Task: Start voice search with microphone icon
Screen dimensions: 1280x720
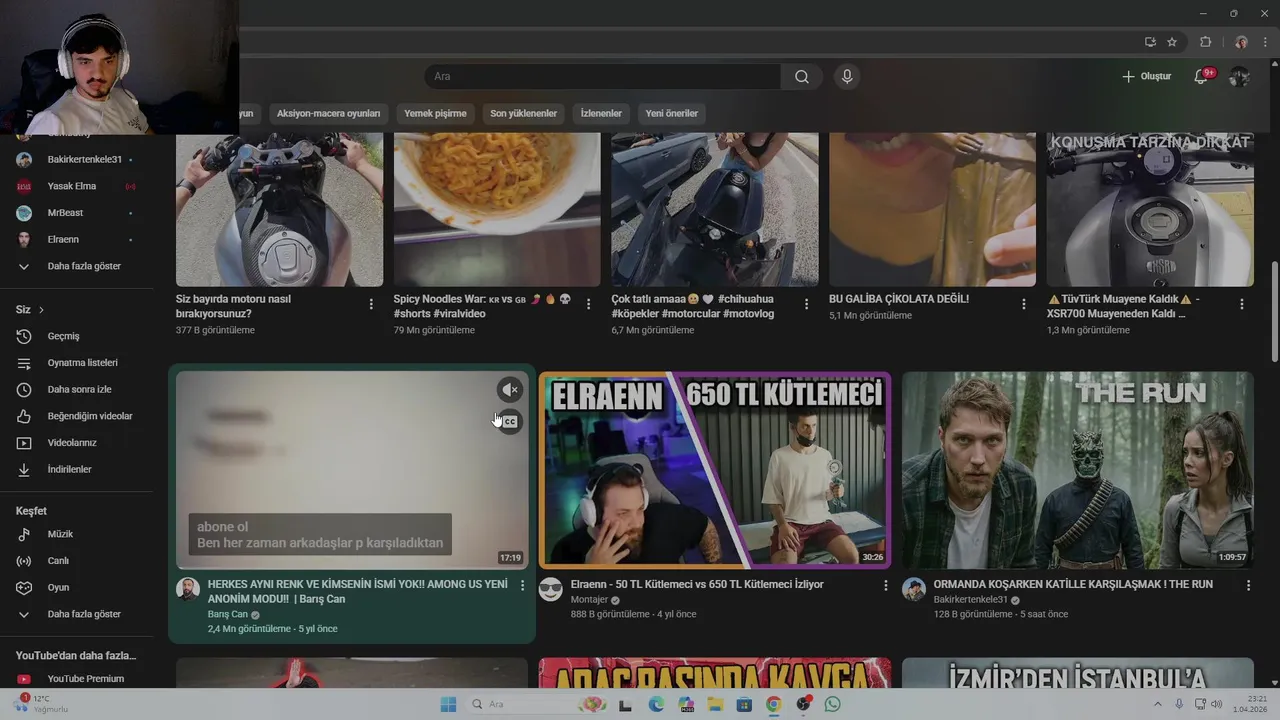Action: 847,77
